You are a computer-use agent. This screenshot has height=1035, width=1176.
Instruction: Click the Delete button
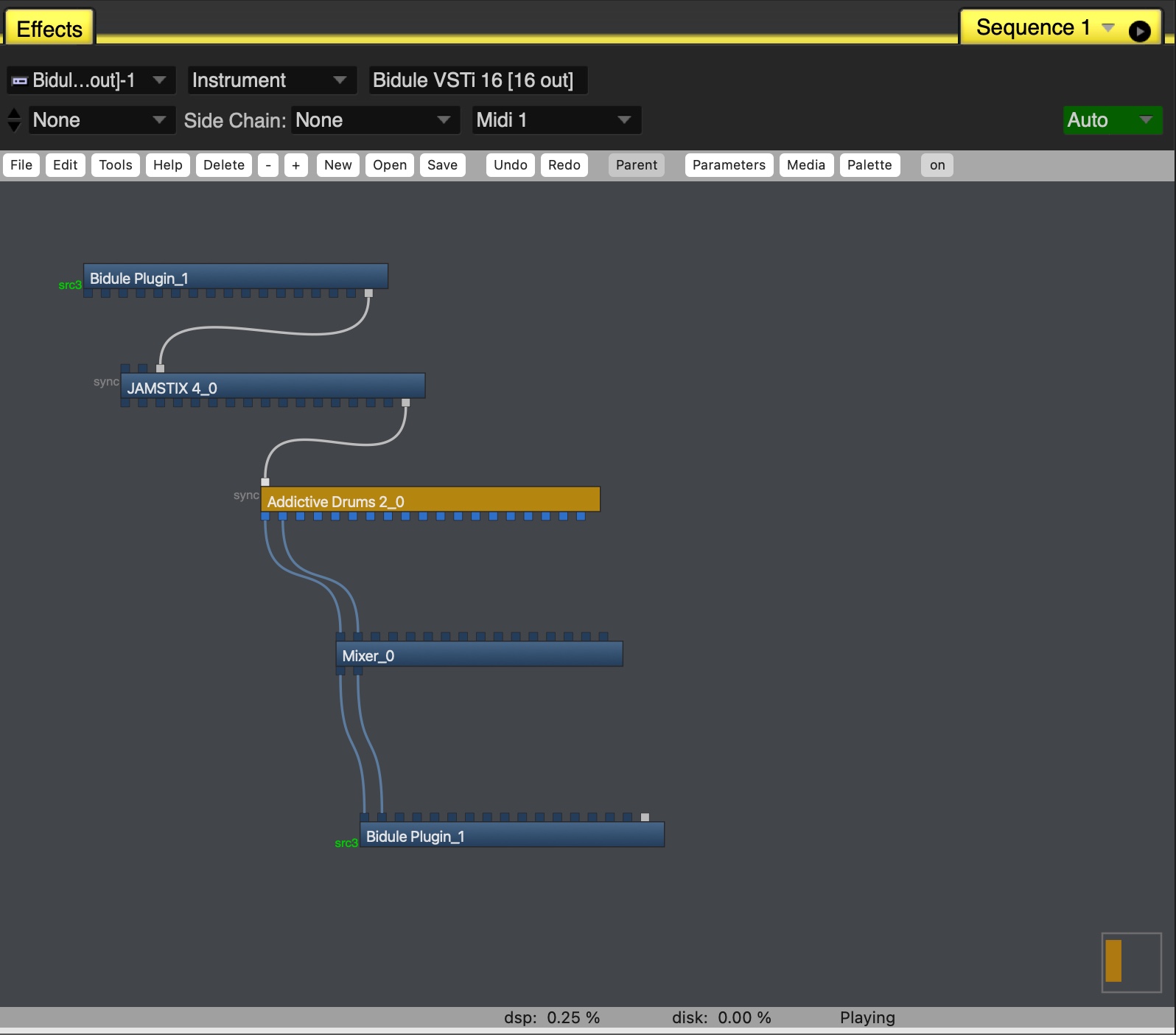tap(224, 165)
